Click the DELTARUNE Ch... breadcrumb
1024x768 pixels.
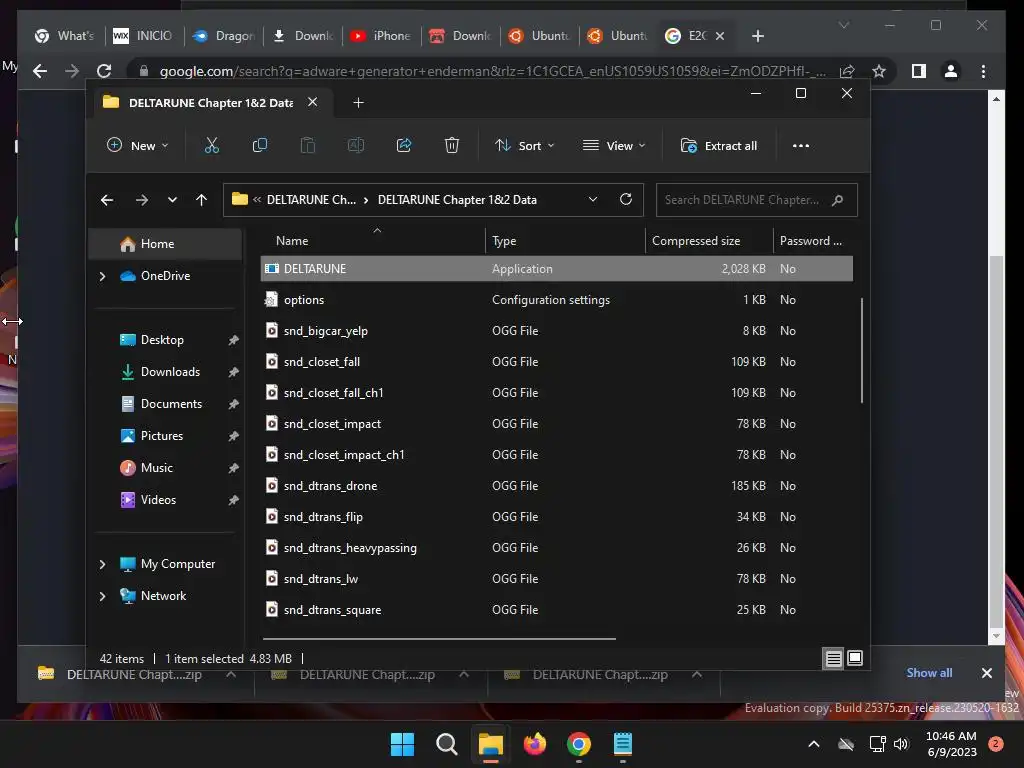312,200
